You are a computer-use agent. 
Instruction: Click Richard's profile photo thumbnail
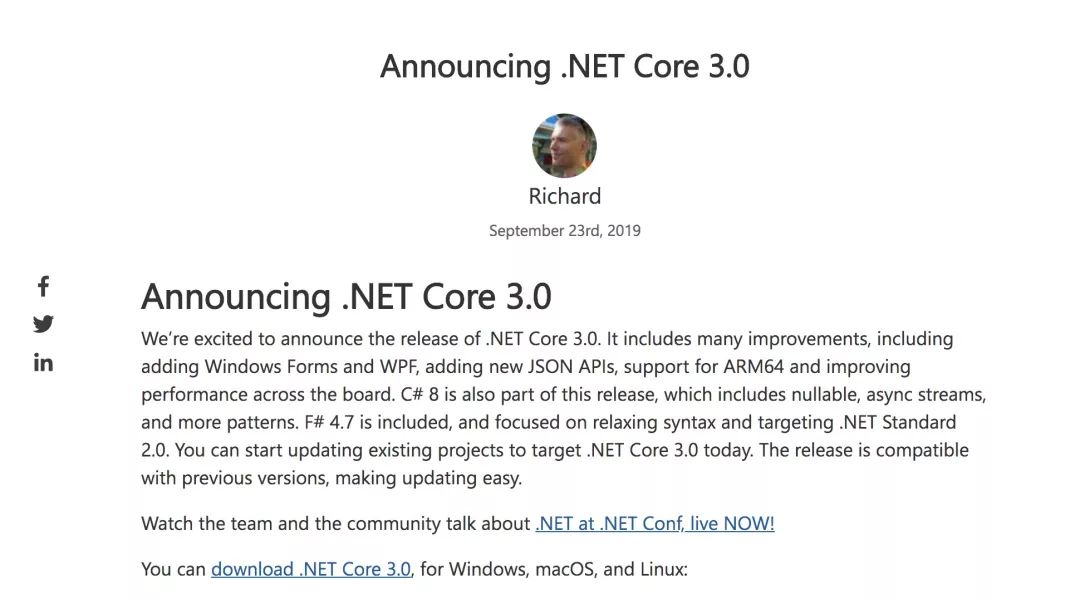564,145
